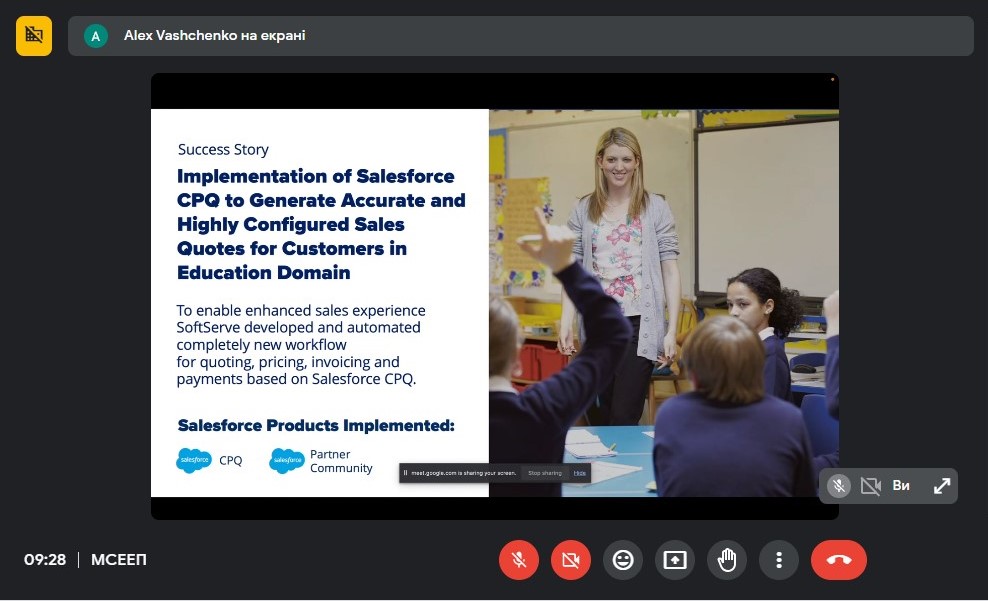The image size is (988, 601).
Task: Open the three-dot more options menu
Action: 779,559
